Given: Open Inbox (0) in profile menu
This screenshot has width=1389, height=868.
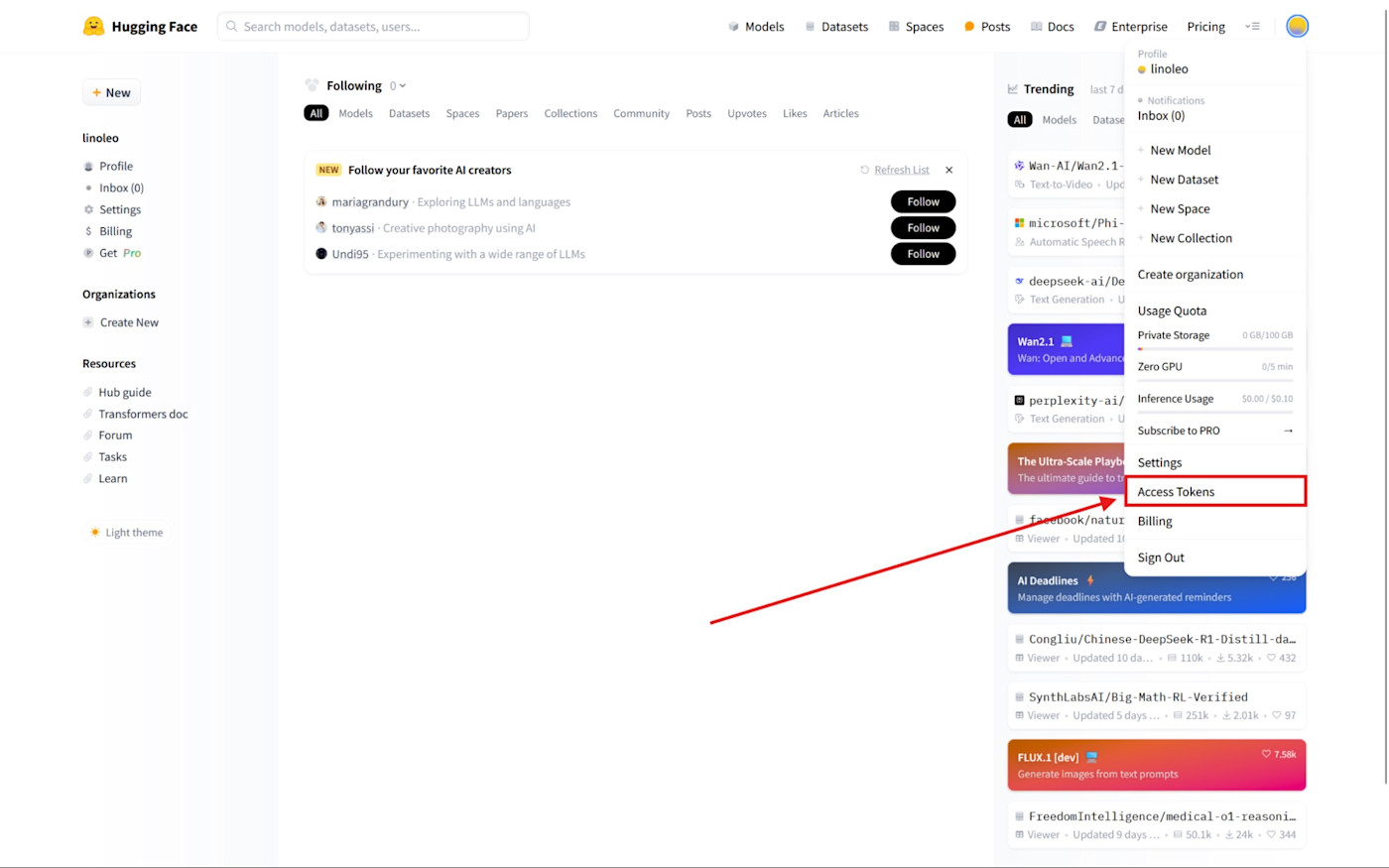Looking at the screenshot, I should tap(1215, 109).
